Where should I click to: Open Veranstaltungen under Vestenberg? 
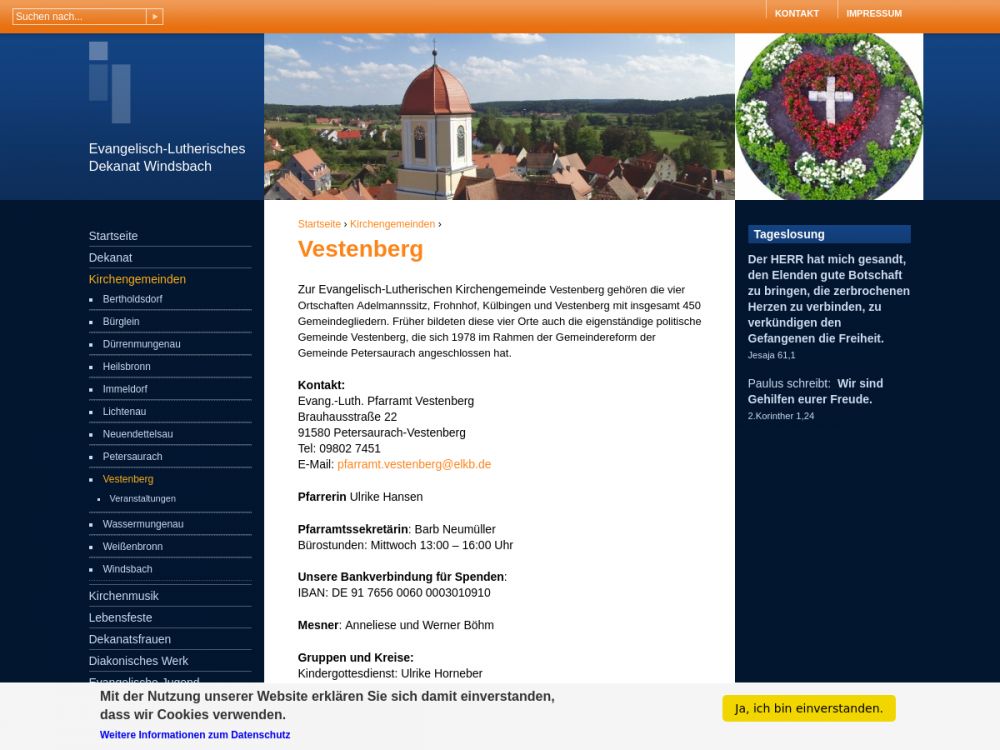(x=143, y=499)
